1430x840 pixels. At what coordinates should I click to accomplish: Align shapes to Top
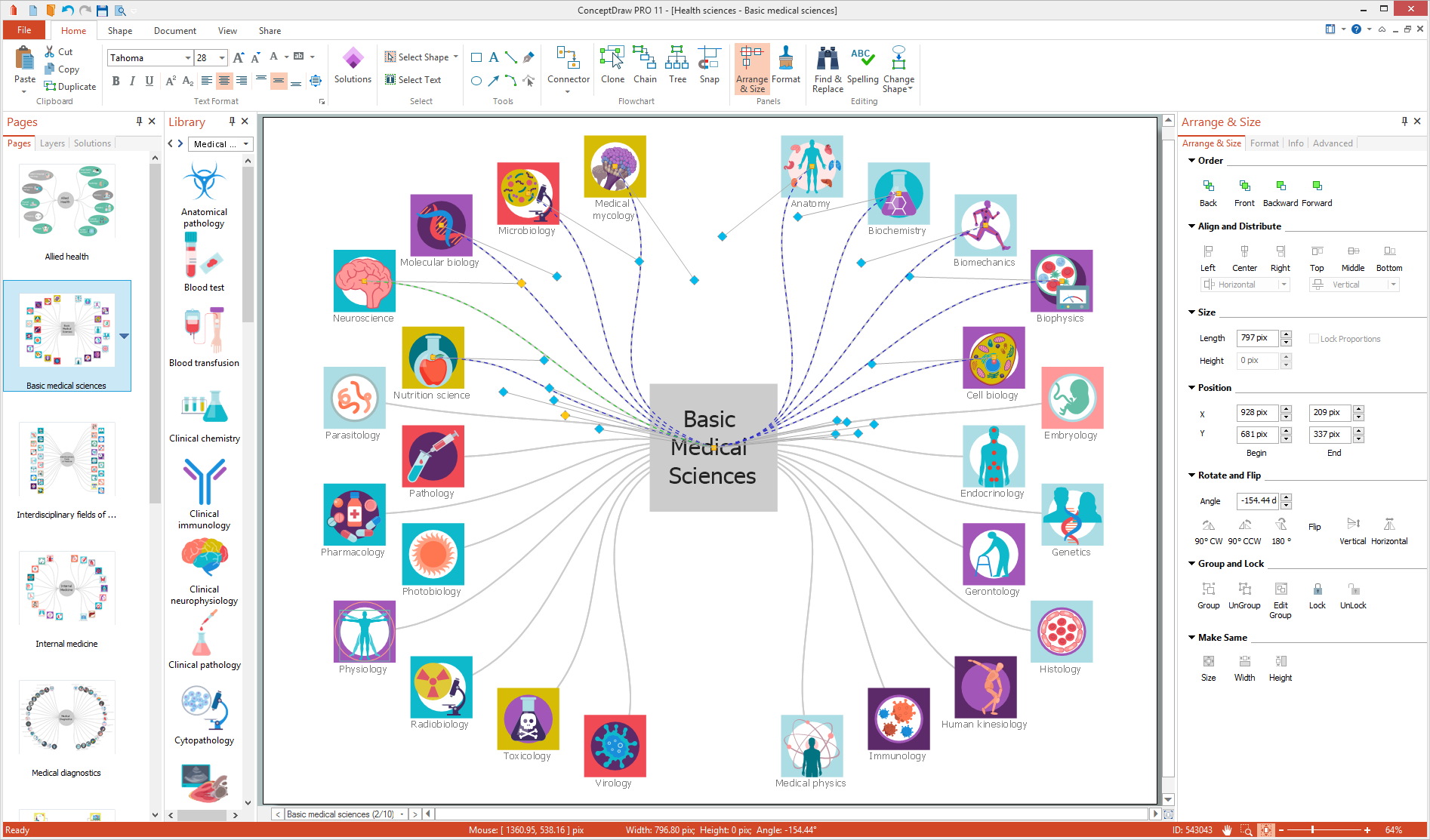click(1317, 258)
